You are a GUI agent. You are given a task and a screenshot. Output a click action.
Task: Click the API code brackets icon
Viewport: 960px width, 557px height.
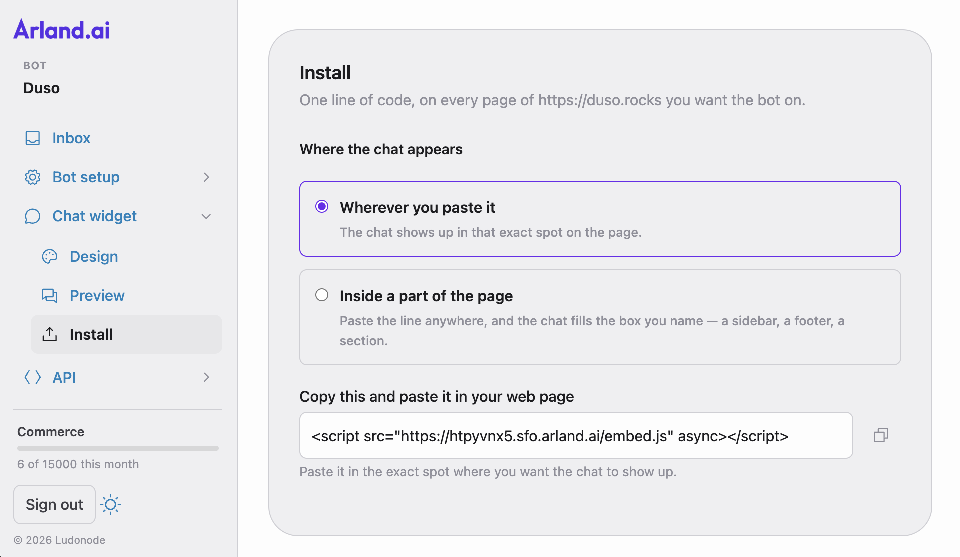click(x=32, y=377)
